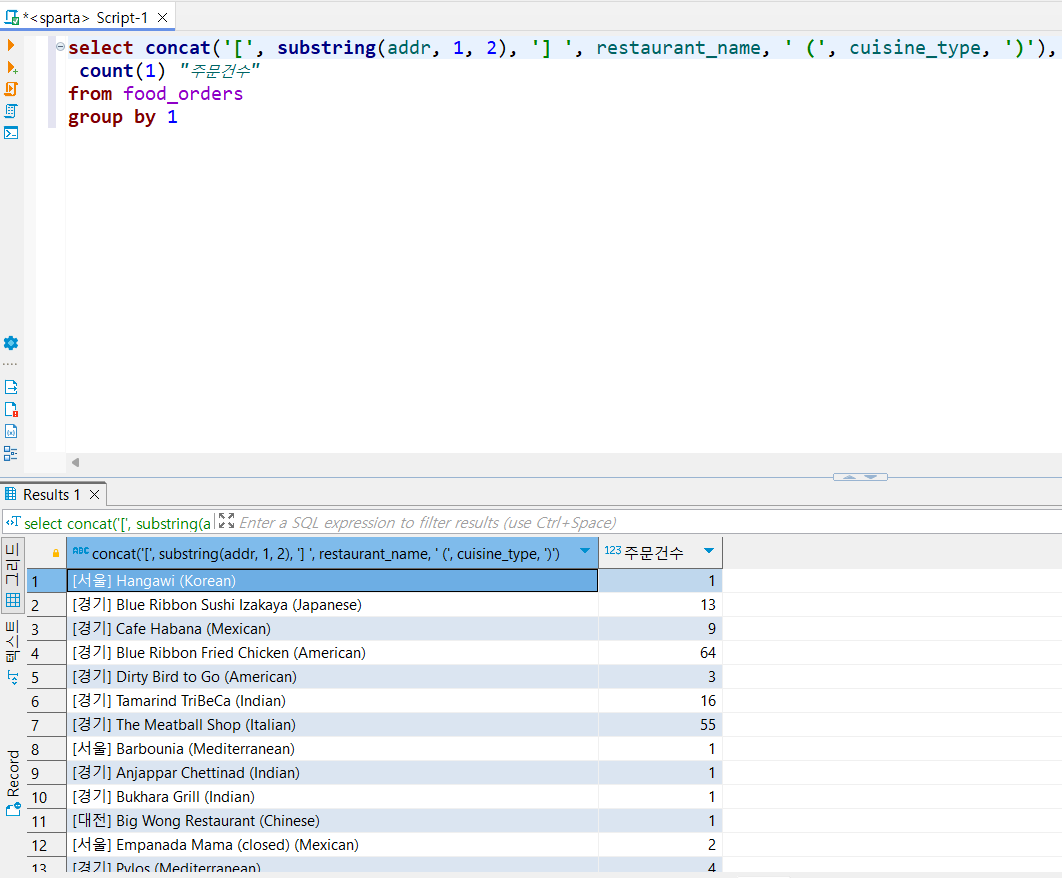Select order count value 64
This screenshot has width=1062, height=878.
click(660, 652)
